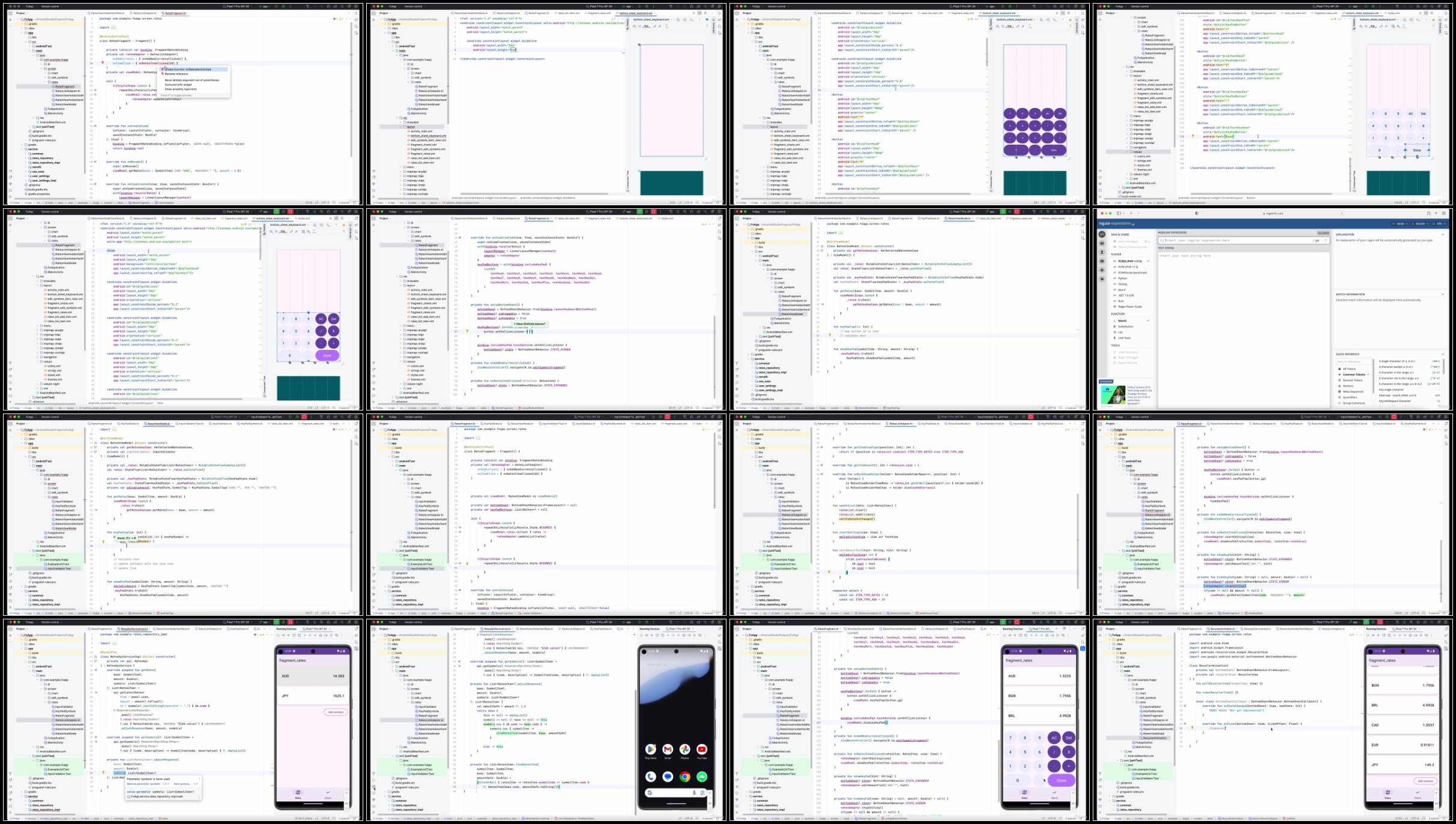
Task: Open the regex flags /gm selector in regex101
Action: [x=1316, y=240]
